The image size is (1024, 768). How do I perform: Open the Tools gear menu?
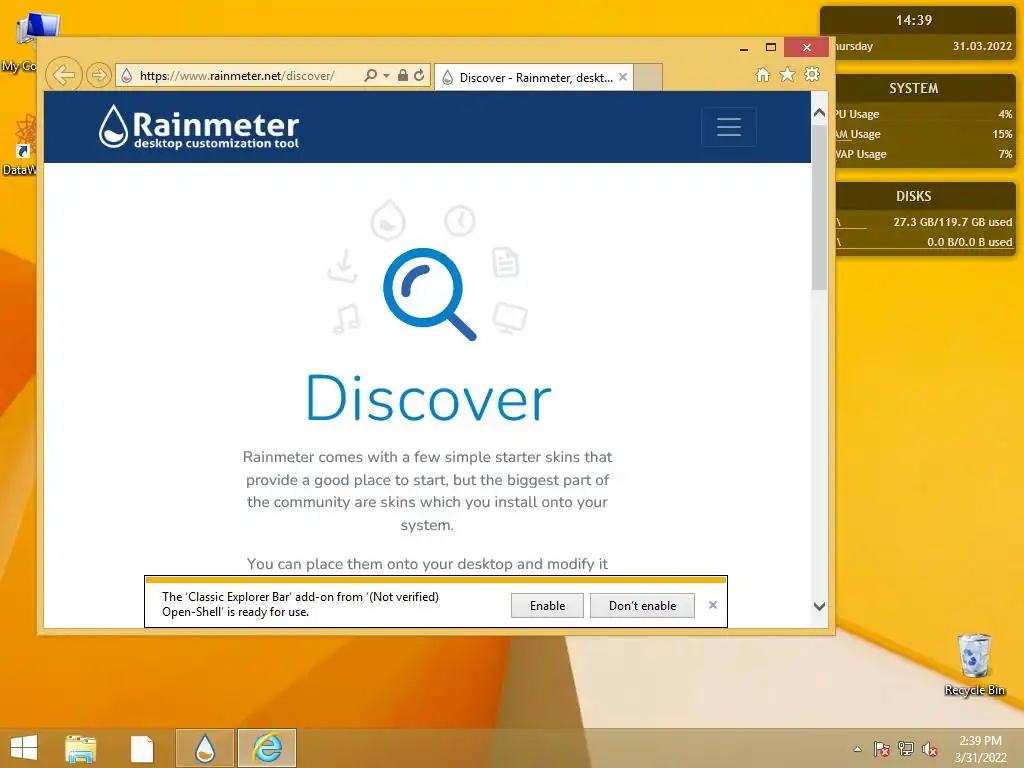pos(812,74)
